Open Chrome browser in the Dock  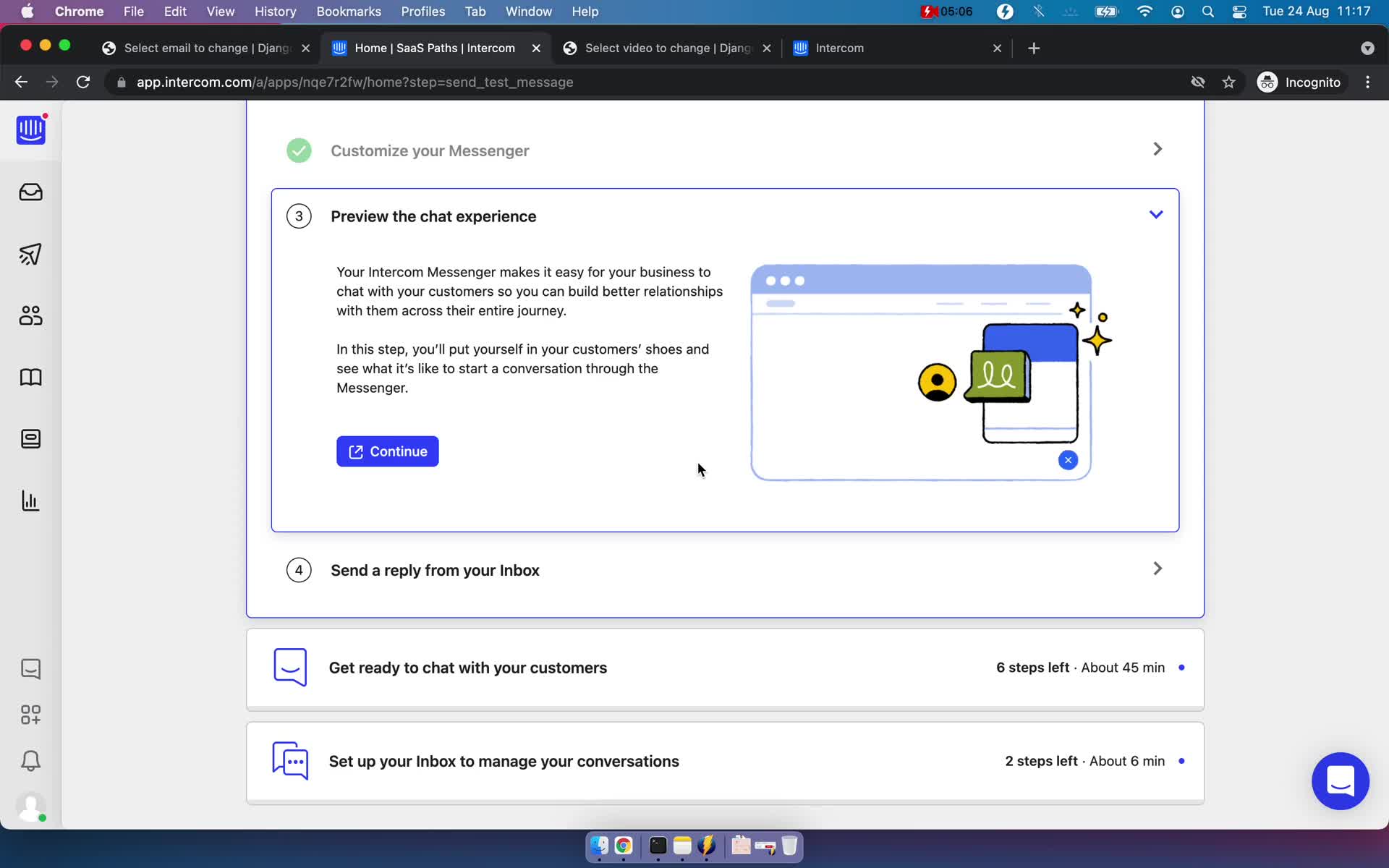(623, 845)
